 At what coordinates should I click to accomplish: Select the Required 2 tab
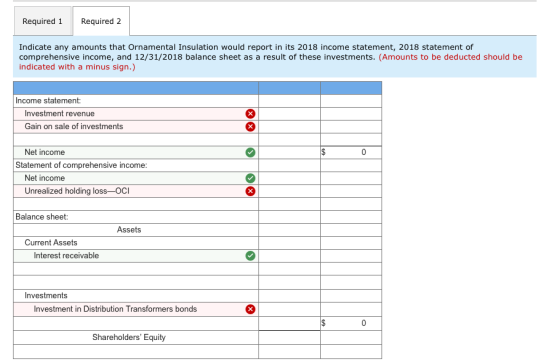click(x=101, y=21)
